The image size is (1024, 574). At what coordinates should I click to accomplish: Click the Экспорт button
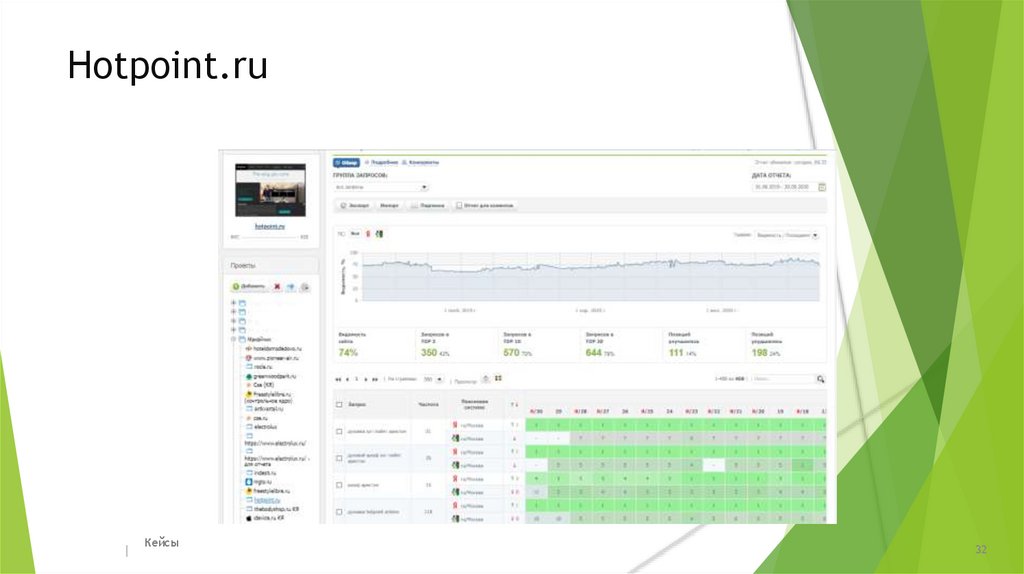(x=355, y=206)
